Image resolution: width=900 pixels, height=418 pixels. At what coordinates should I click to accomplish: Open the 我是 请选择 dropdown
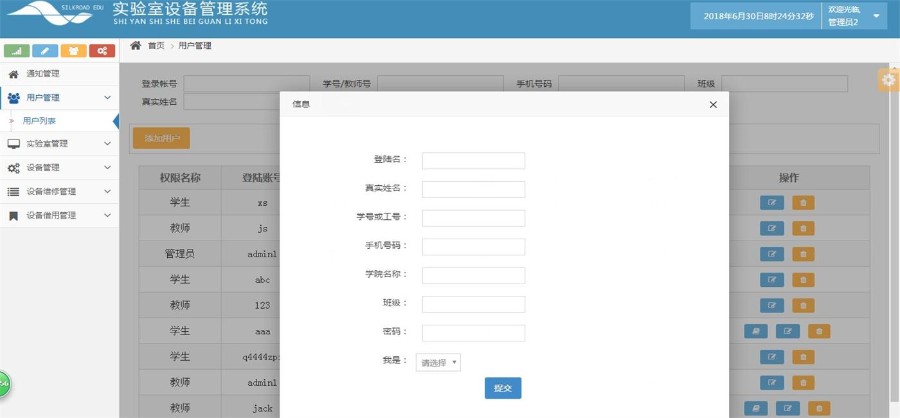pyautogui.click(x=438, y=362)
